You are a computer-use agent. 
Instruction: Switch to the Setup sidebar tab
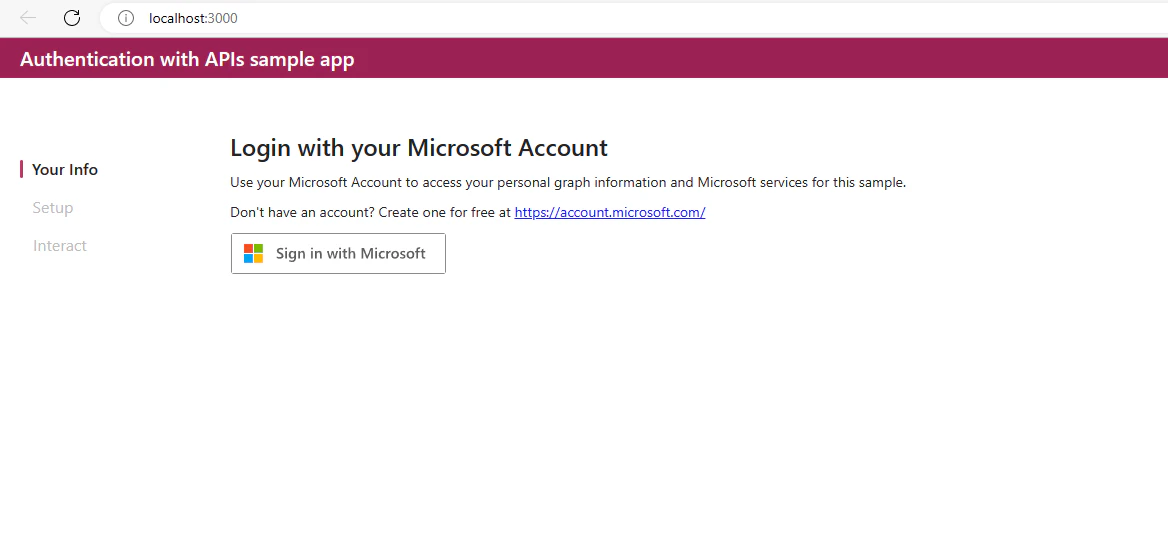[x=53, y=208]
